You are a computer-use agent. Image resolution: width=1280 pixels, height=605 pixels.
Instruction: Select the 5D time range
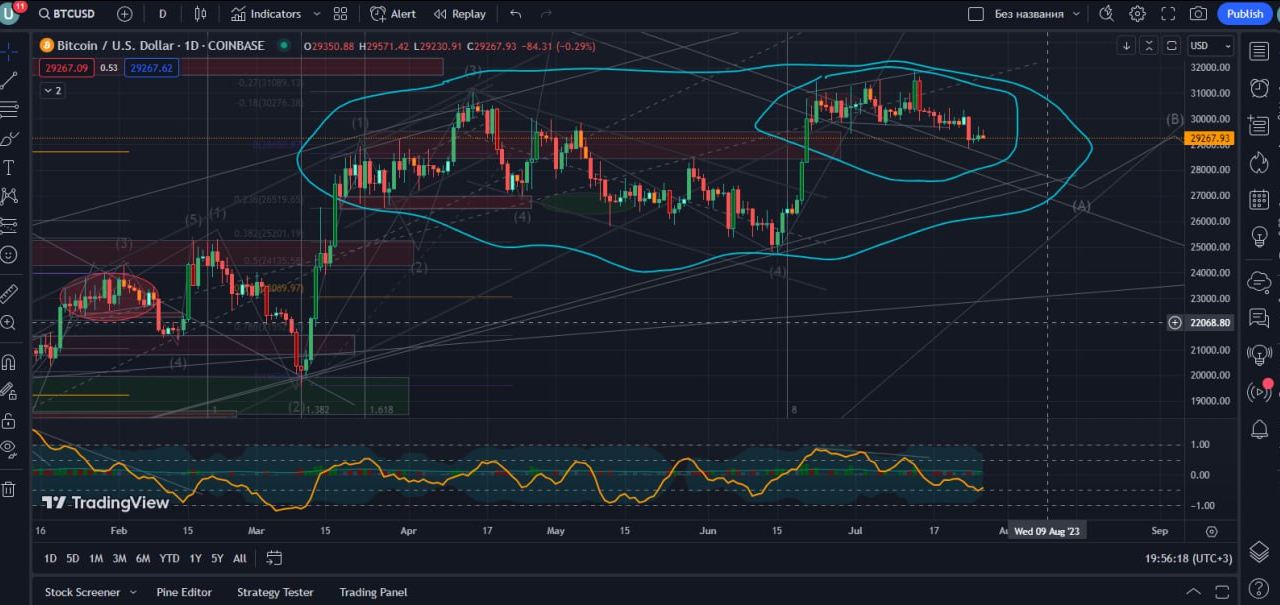(x=73, y=558)
